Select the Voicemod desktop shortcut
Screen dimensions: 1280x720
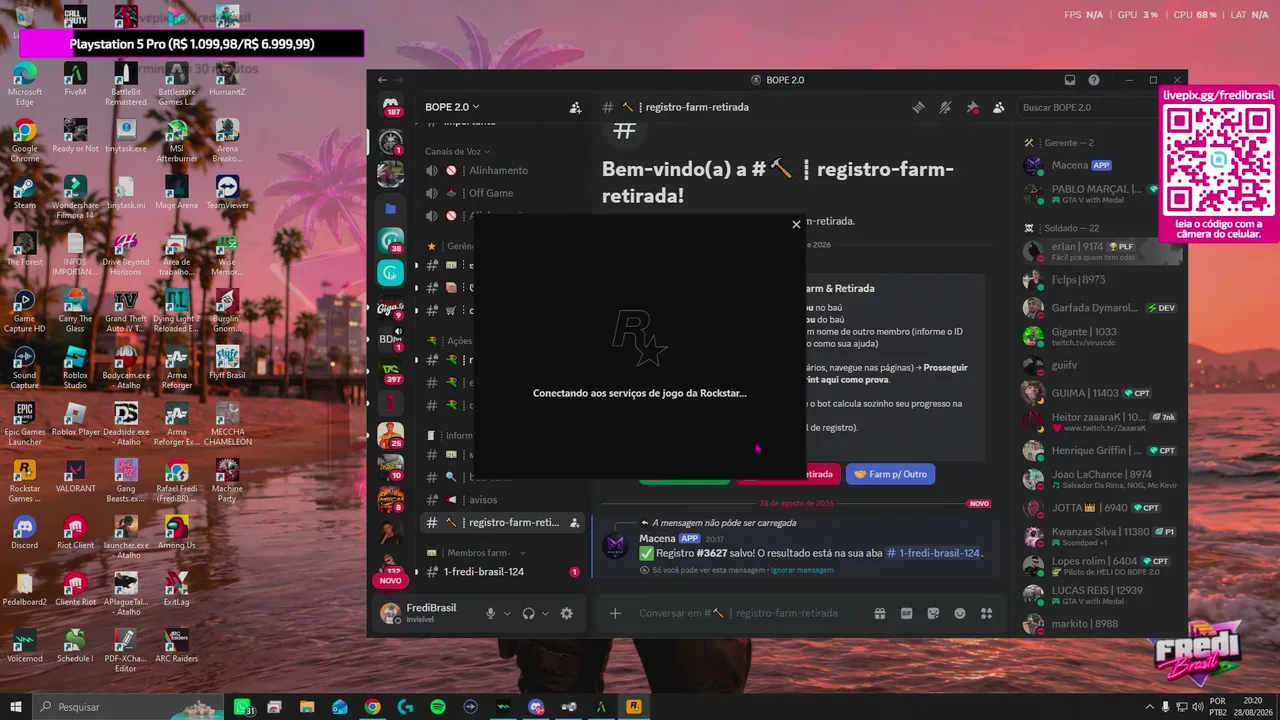tap(24, 646)
